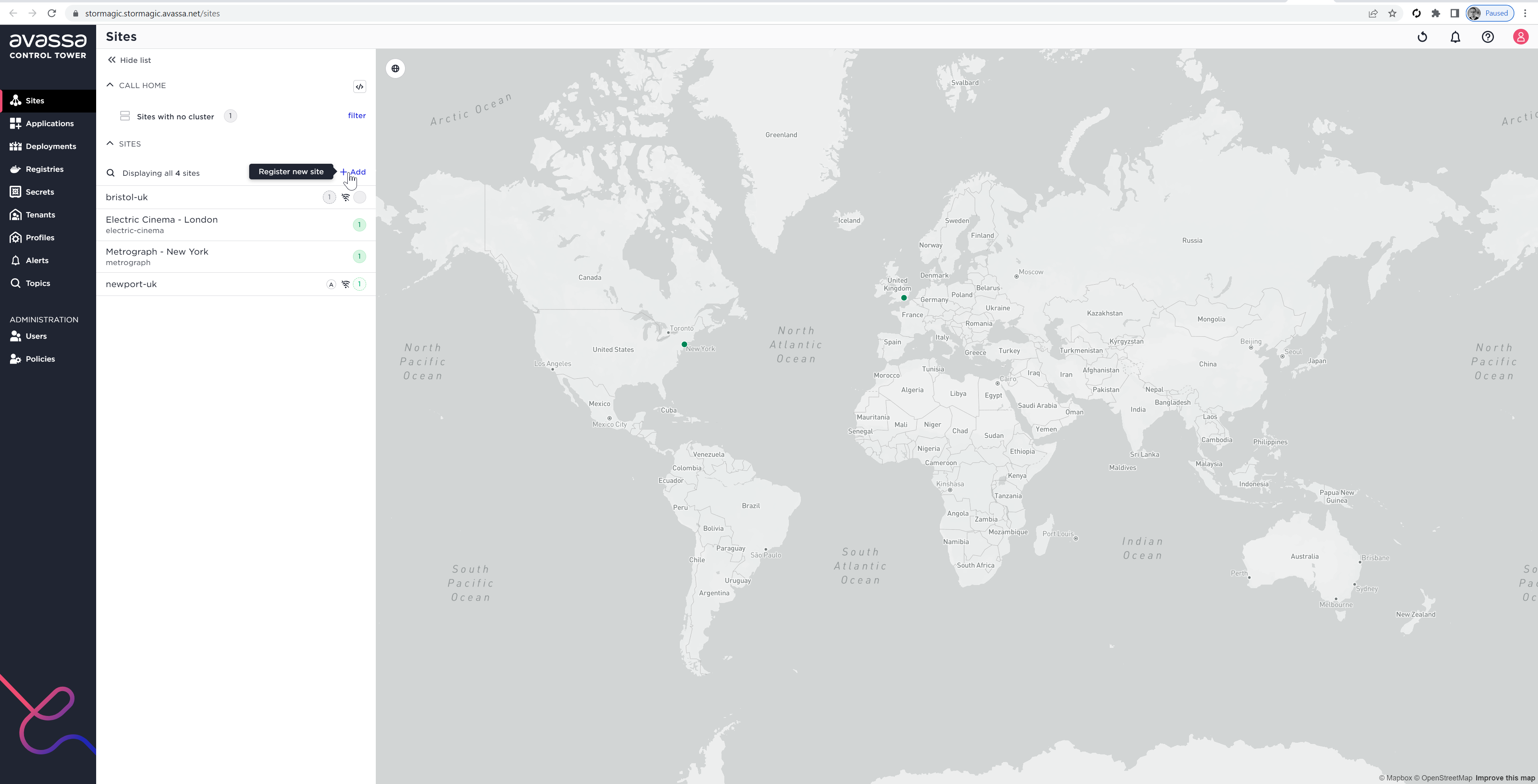Image resolution: width=1538 pixels, height=784 pixels.
Task: Reload the page with browser refresh button
Action: (x=52, y=13)
